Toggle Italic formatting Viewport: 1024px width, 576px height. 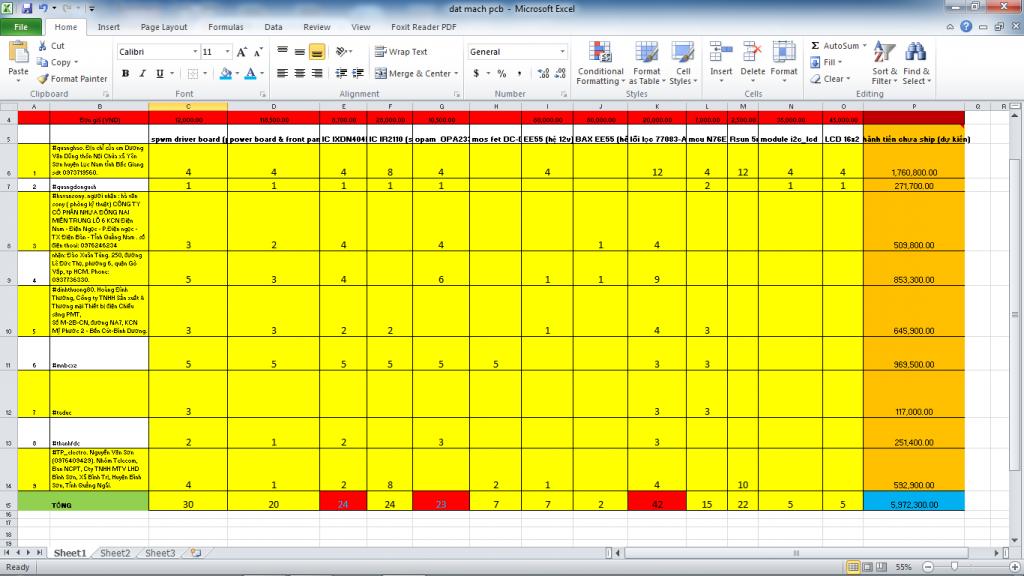(142, 73)
